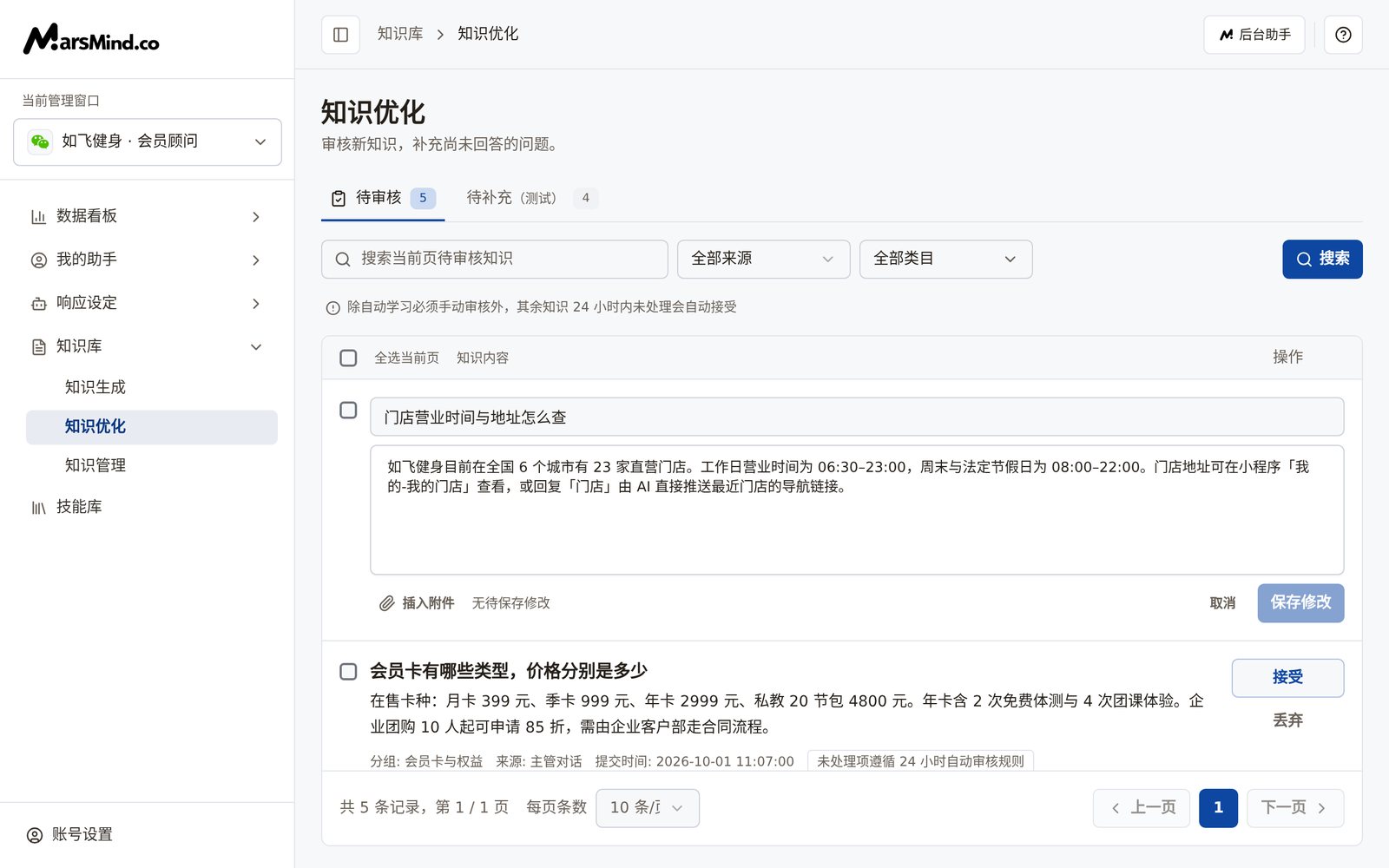Click the WeChat icon in window selector

[x=40, y=141]
